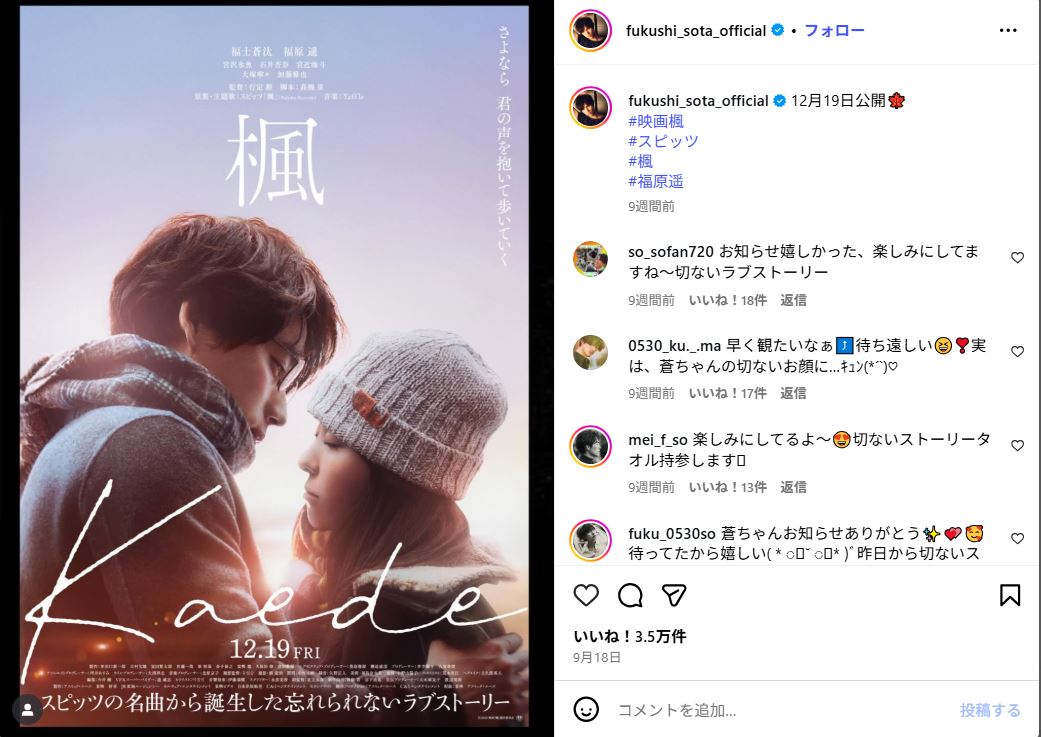This screenshot has height=737, width=1041.
Task: Follow fukushi_sota_official with フォロー
Action: (x=834, y=31)
